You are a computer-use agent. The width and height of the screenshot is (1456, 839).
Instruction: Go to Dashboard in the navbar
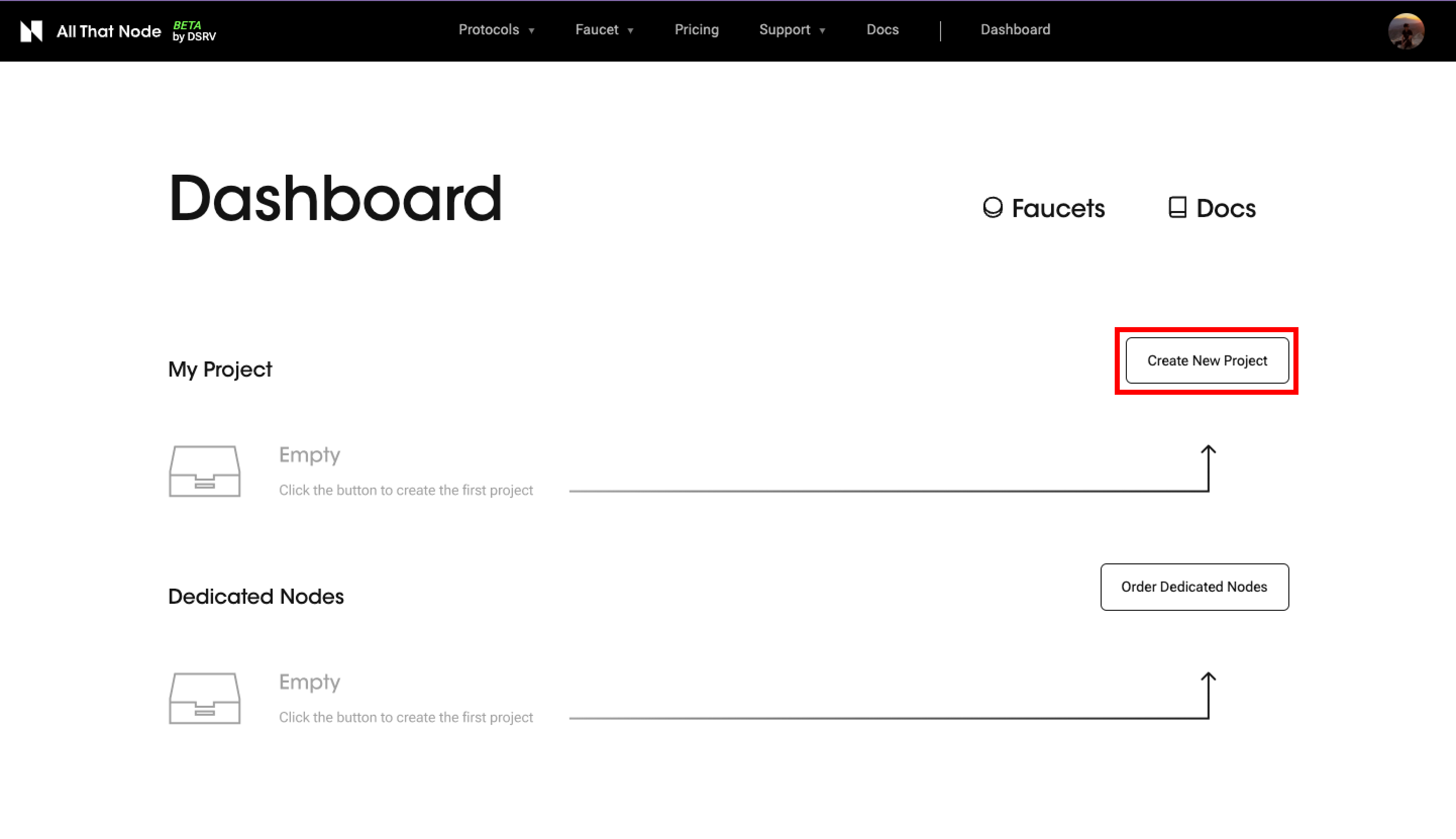1015,30
